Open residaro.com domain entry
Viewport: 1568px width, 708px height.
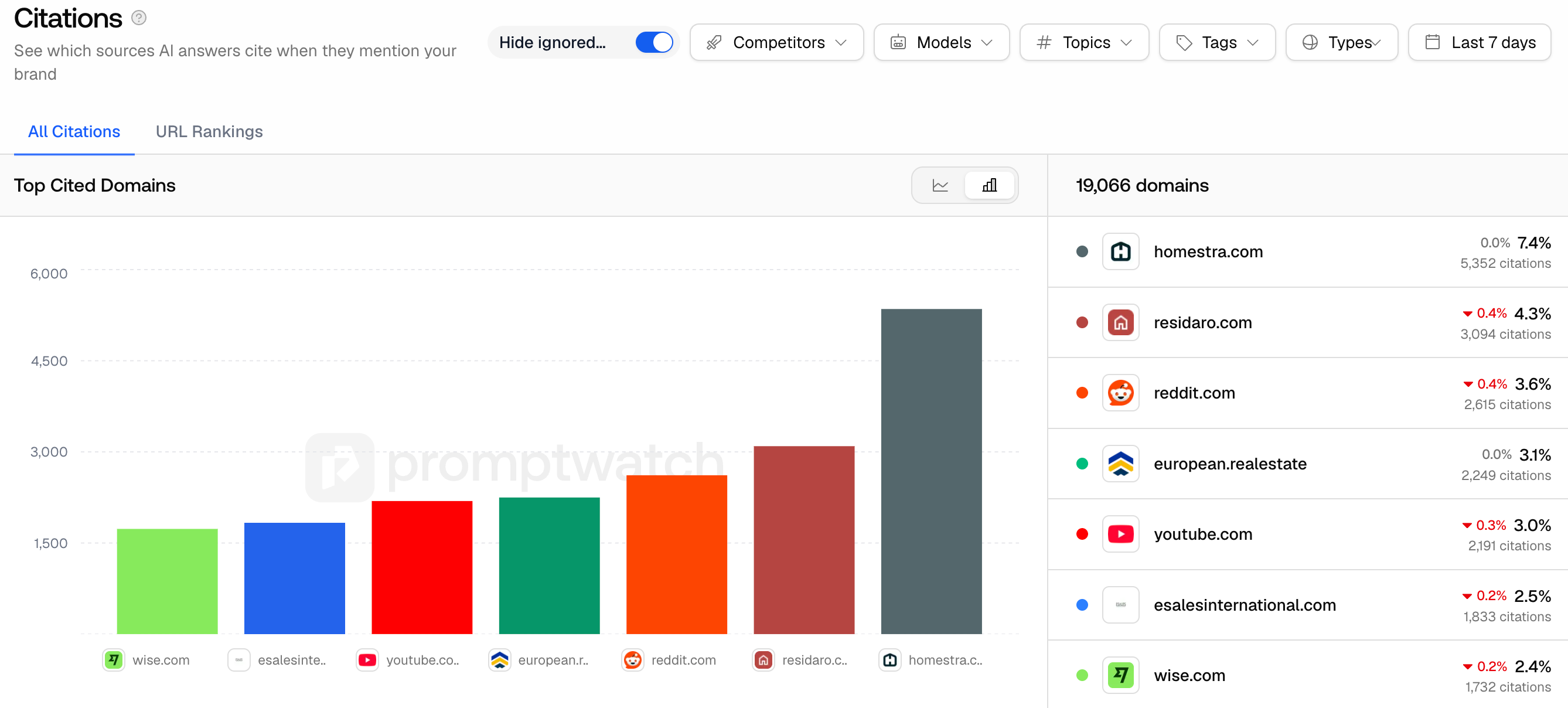(1307, 322)
